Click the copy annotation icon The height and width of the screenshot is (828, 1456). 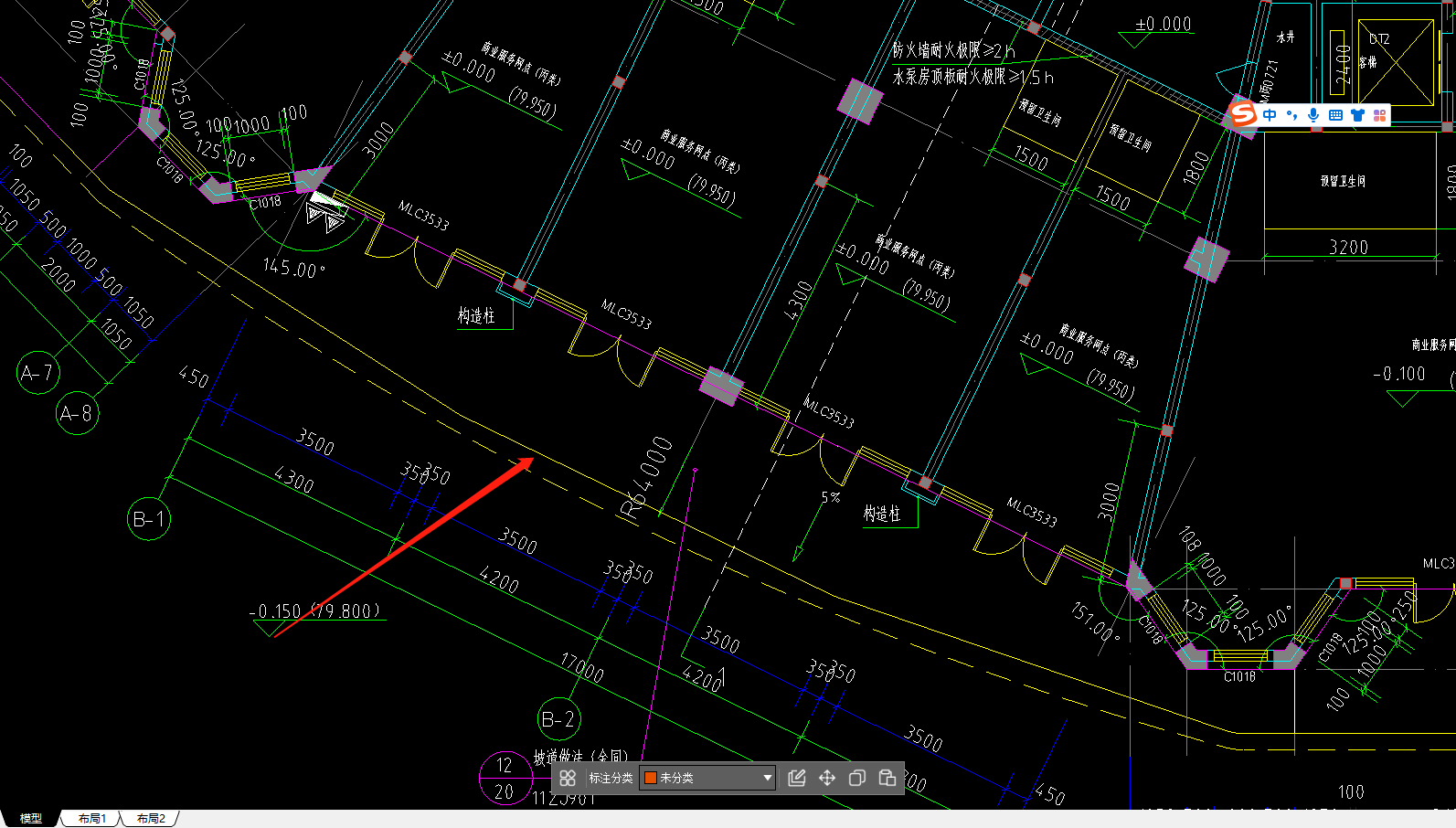pos(857,778)
